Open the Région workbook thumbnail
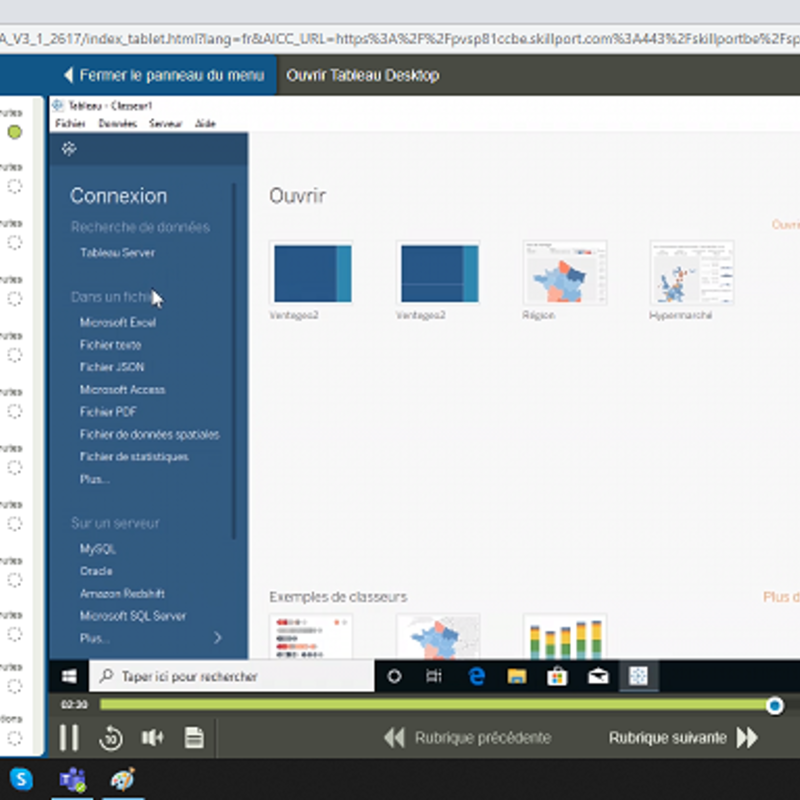800x800 pixels. (x=565, y=273)
